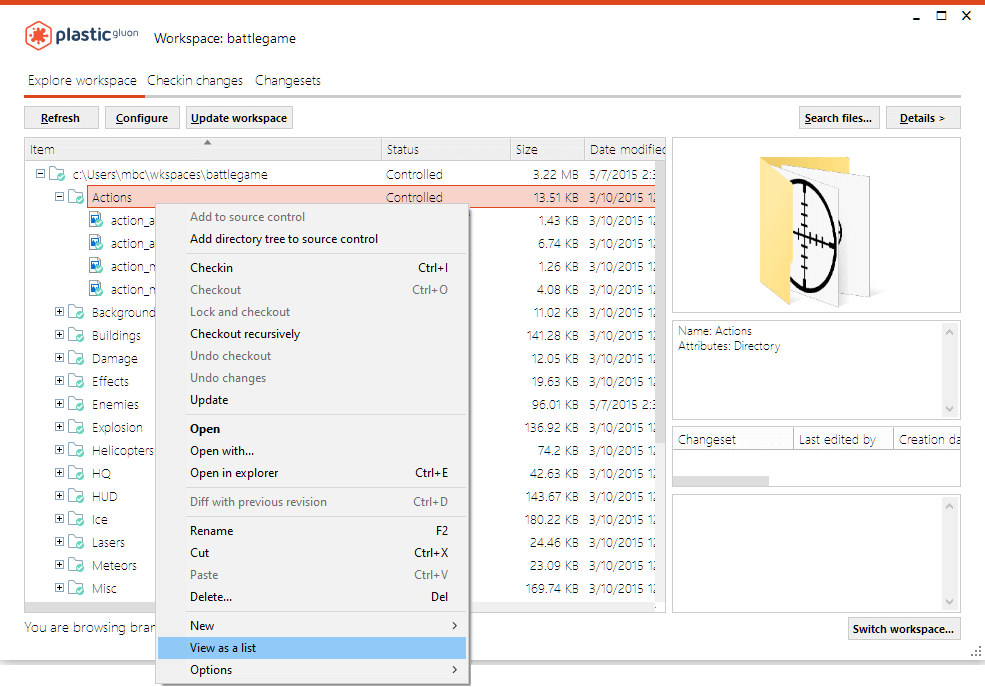
Task: Click the Helicopters folder icon
Action: click(x=76, y=450)
